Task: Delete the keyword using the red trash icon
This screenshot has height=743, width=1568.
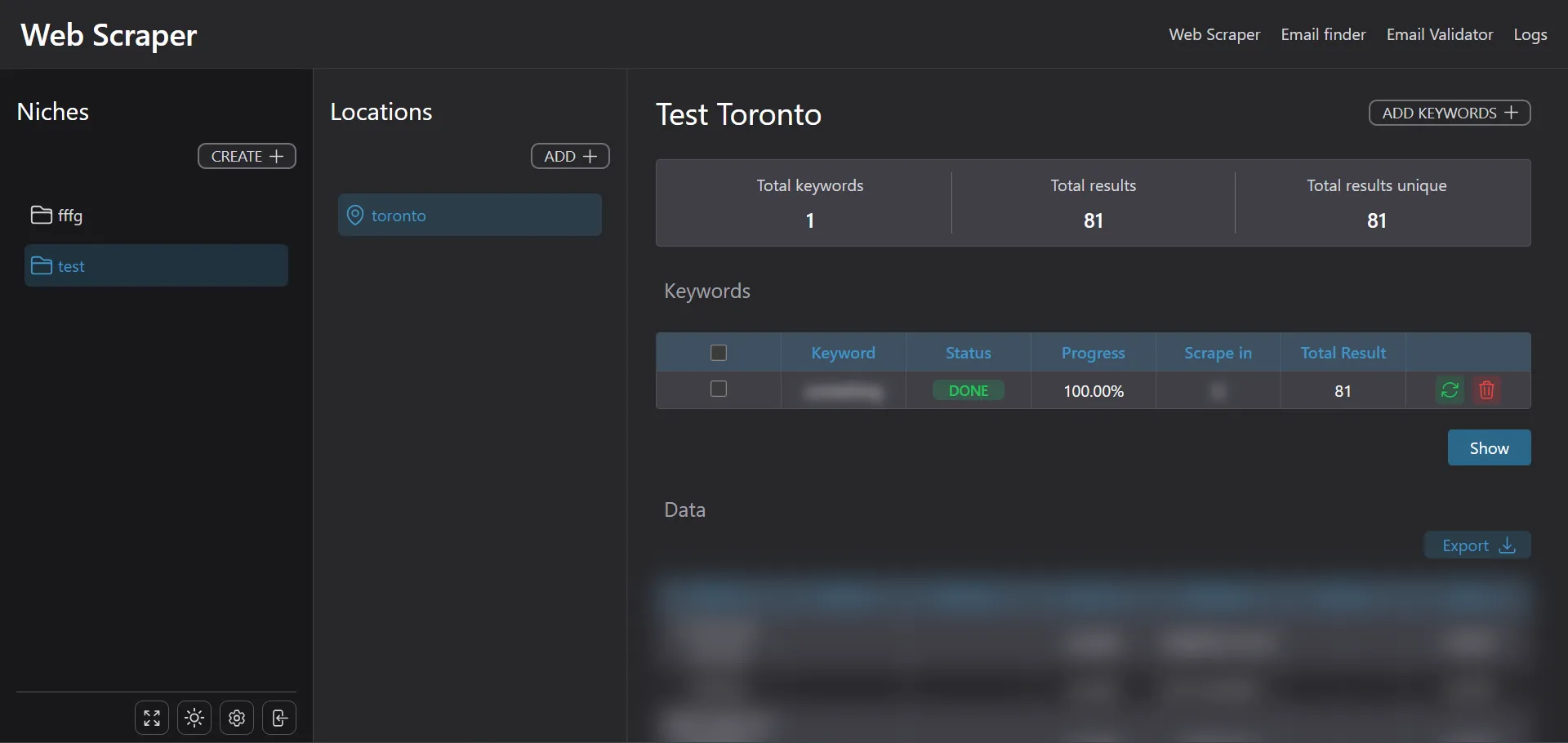Action: [x=1486, y=390]
